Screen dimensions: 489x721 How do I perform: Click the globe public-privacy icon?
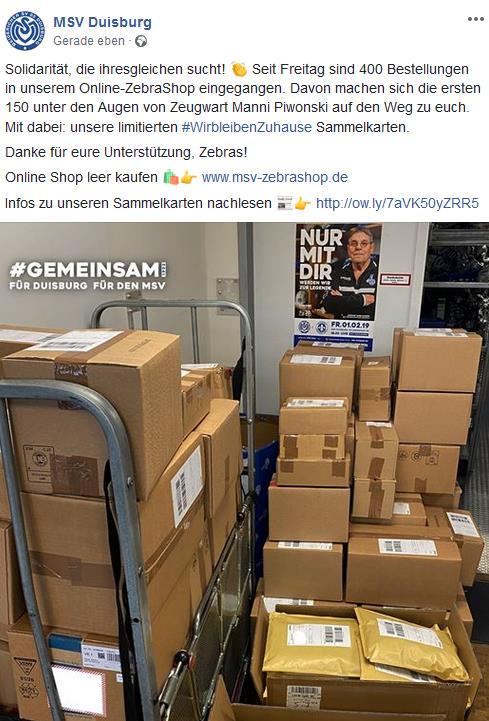[141, 41]
